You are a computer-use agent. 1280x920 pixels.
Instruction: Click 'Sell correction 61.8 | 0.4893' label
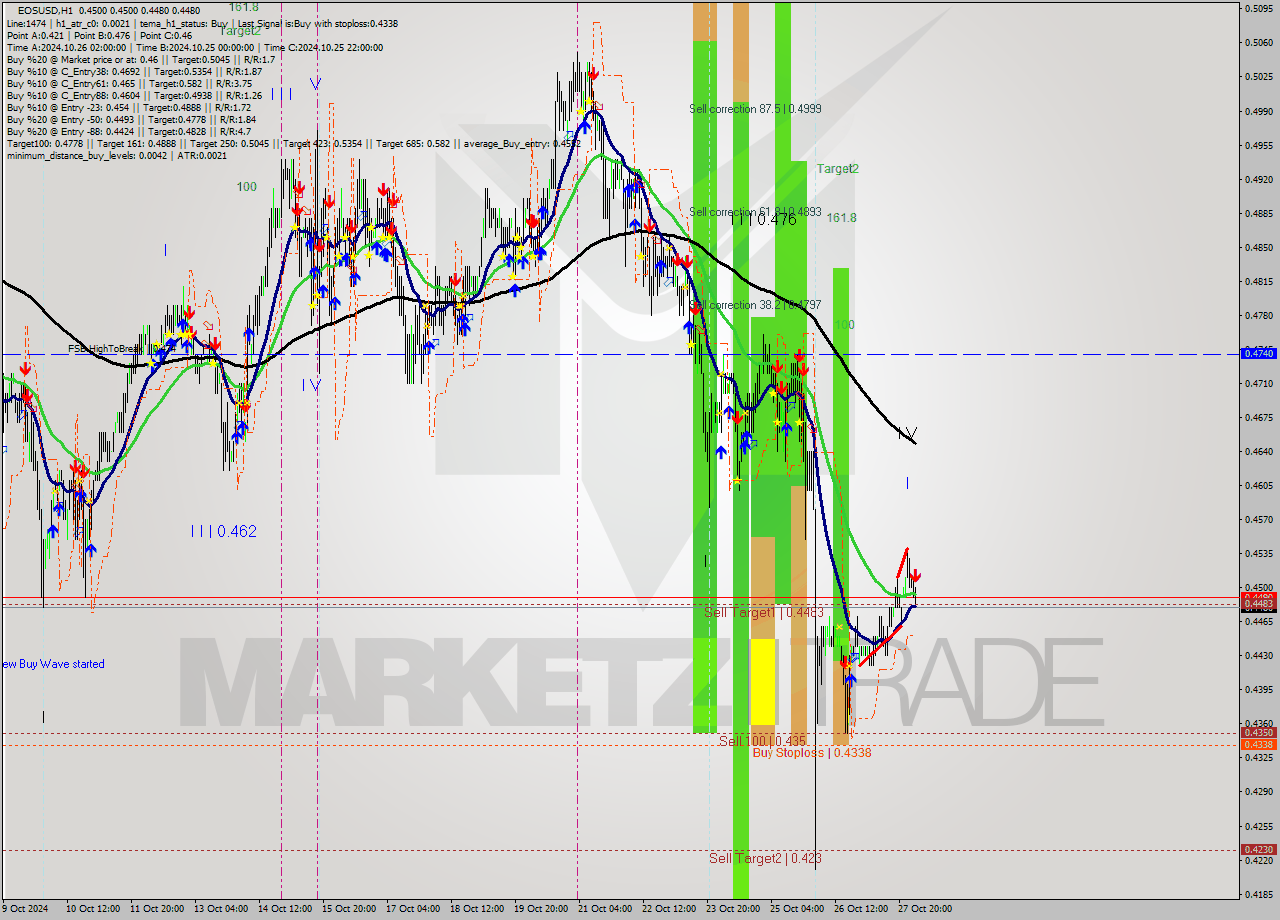(x=755, y=212)
